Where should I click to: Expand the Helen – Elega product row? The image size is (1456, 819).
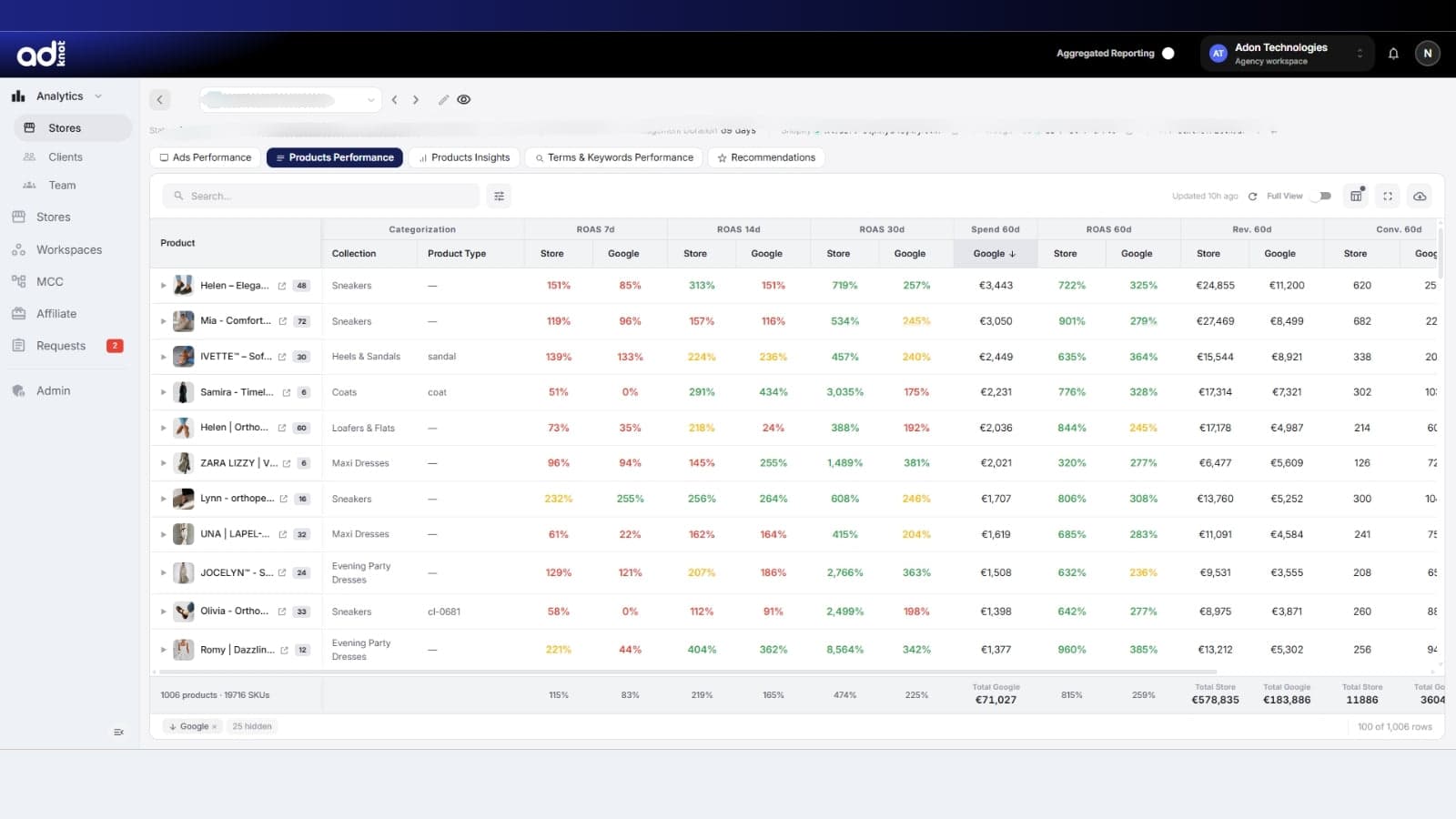click(164, 286)
